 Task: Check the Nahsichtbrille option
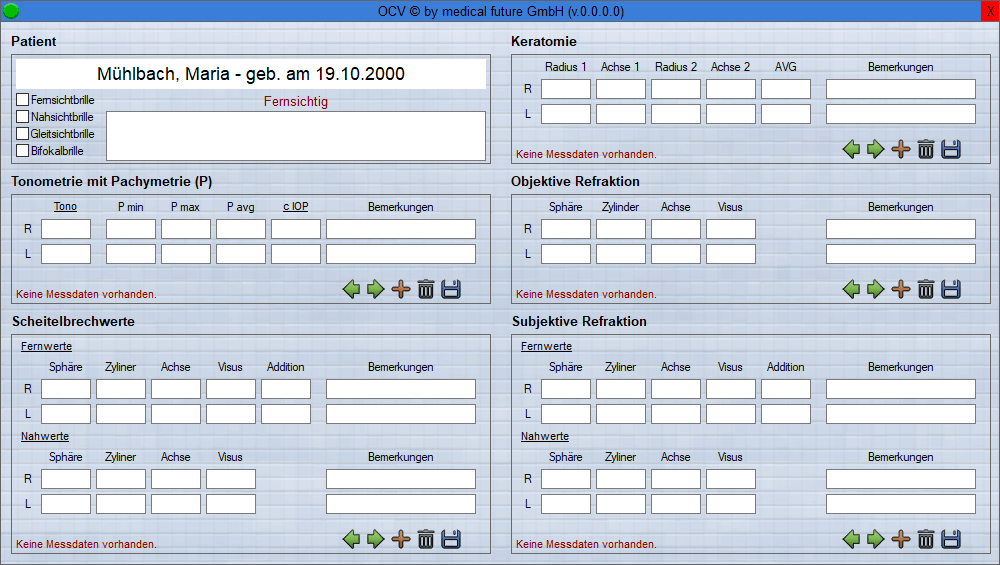23,117
